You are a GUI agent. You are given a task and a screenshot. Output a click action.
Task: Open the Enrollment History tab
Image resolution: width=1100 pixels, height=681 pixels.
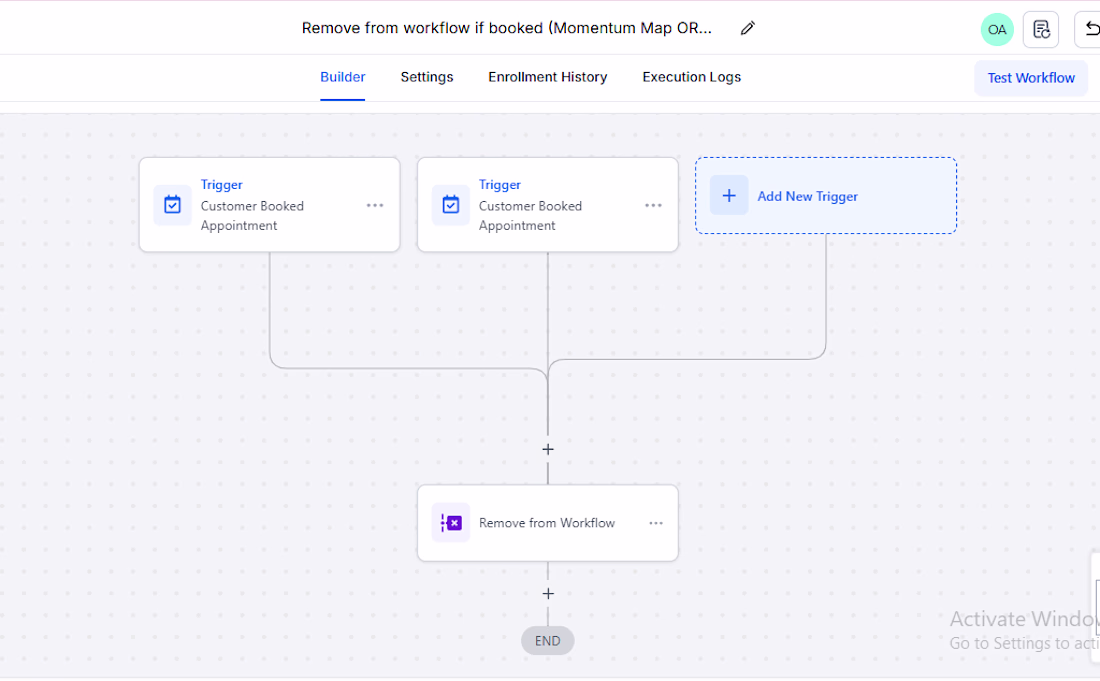[x=548, y=77]
